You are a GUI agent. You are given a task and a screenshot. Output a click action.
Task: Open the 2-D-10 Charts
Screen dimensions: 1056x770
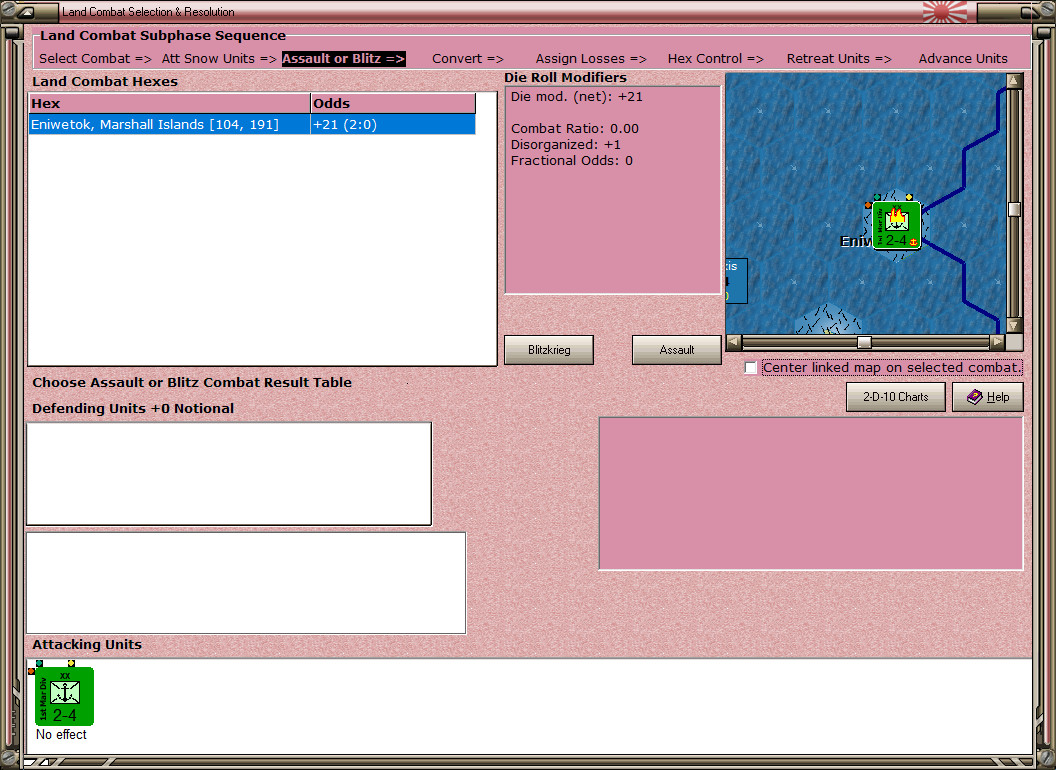click(x=895, y=397)
